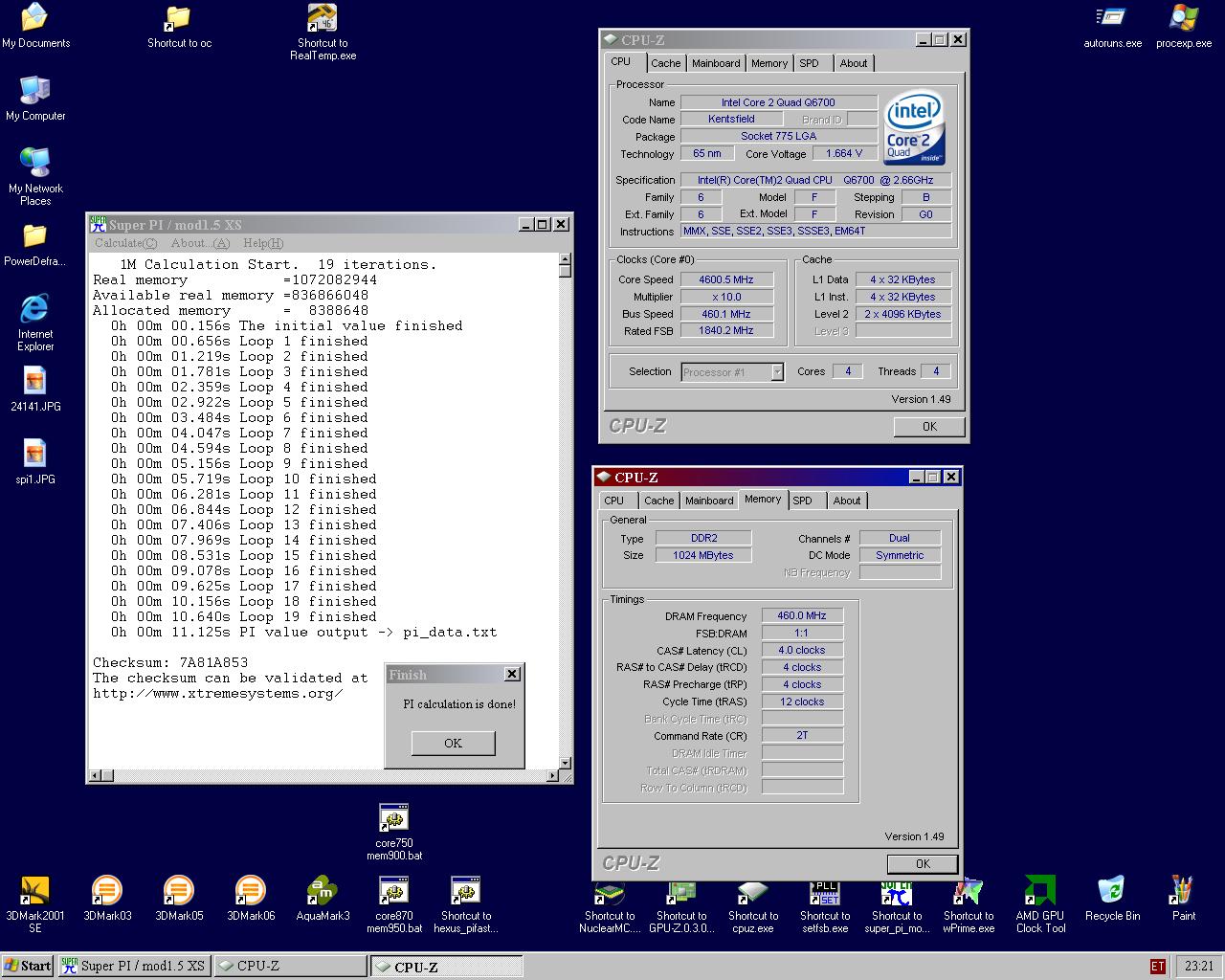Run core870 mem950.bat batch icon
The height and width of the screenshot is (980, 1225).
394,904
